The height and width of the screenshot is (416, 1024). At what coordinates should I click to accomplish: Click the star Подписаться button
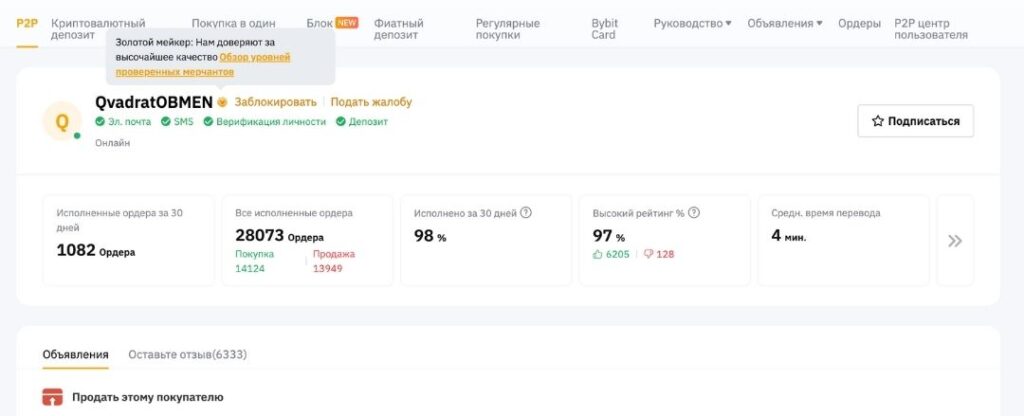(916, 121)
